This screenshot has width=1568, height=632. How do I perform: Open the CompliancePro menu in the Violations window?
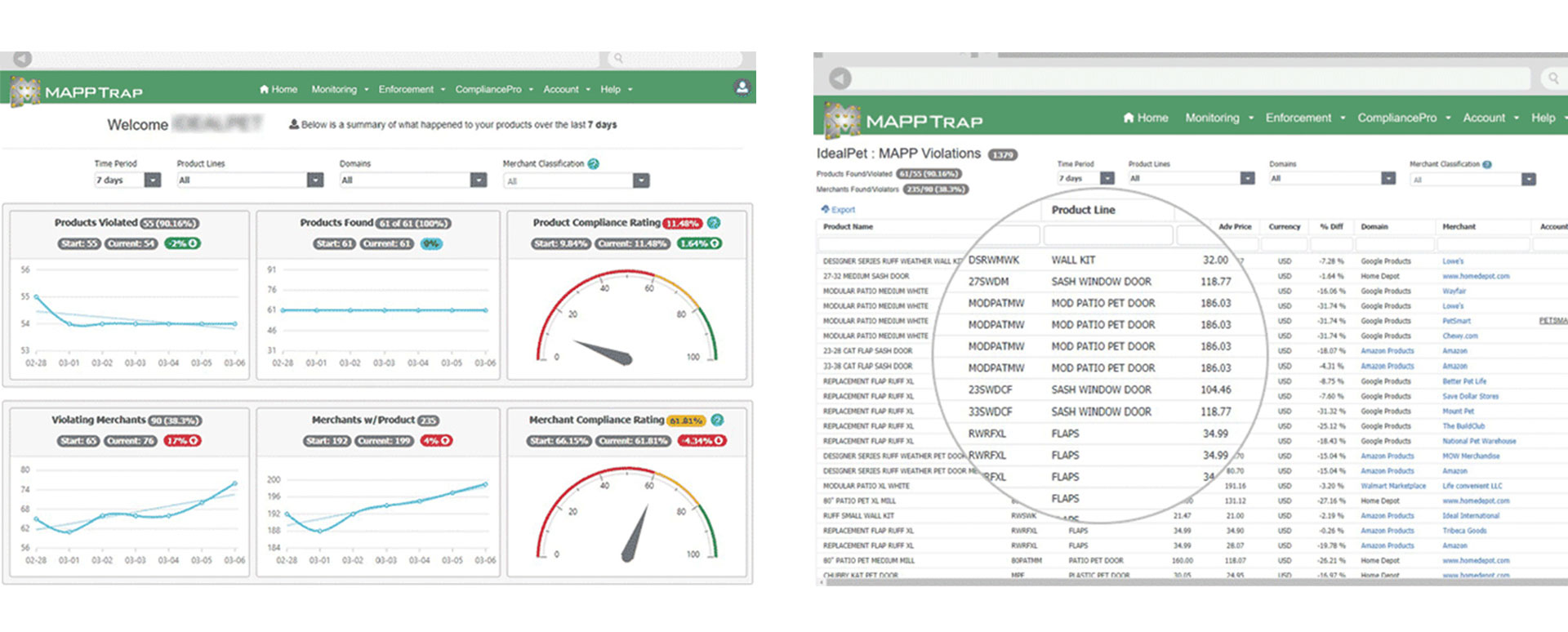[x=1404, y=118]
